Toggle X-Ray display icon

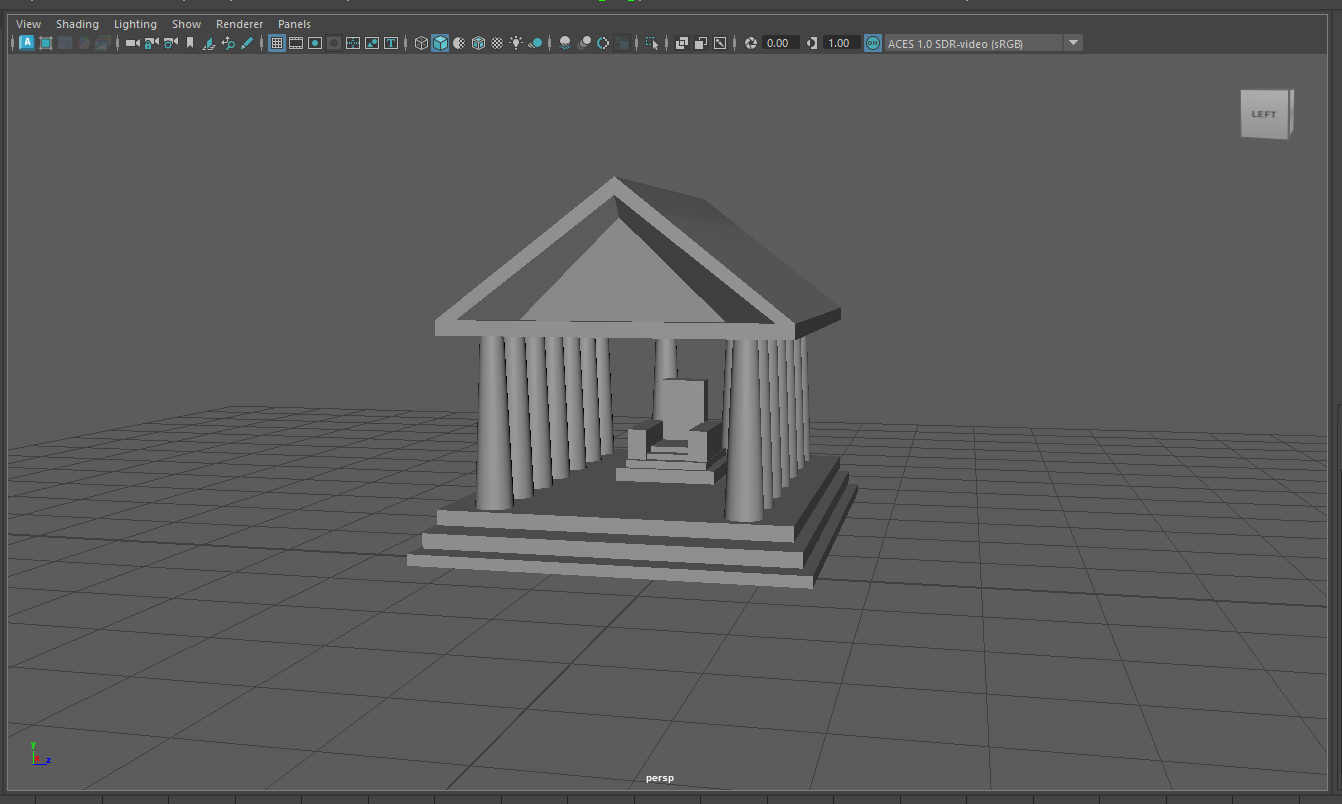[682, 43]
